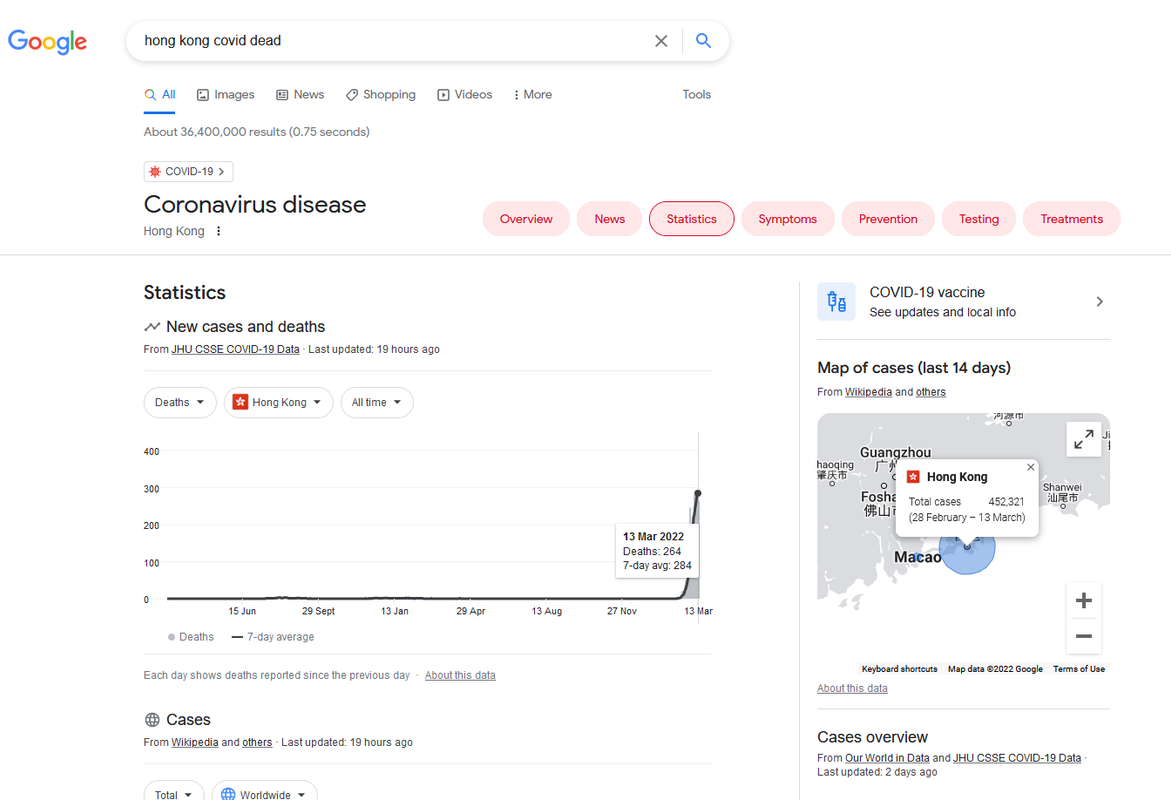This screenshot has height=800, width=1171.
Task: Select the Symptoms pill
Action: click(788, 219)
